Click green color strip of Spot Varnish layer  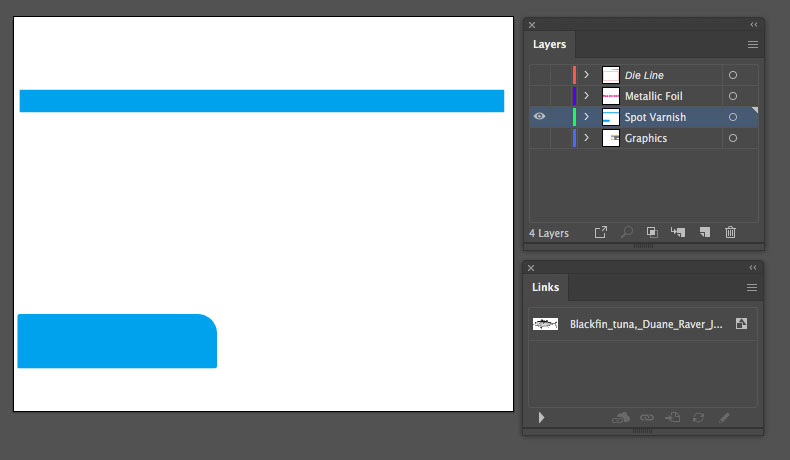click(574, 117)
